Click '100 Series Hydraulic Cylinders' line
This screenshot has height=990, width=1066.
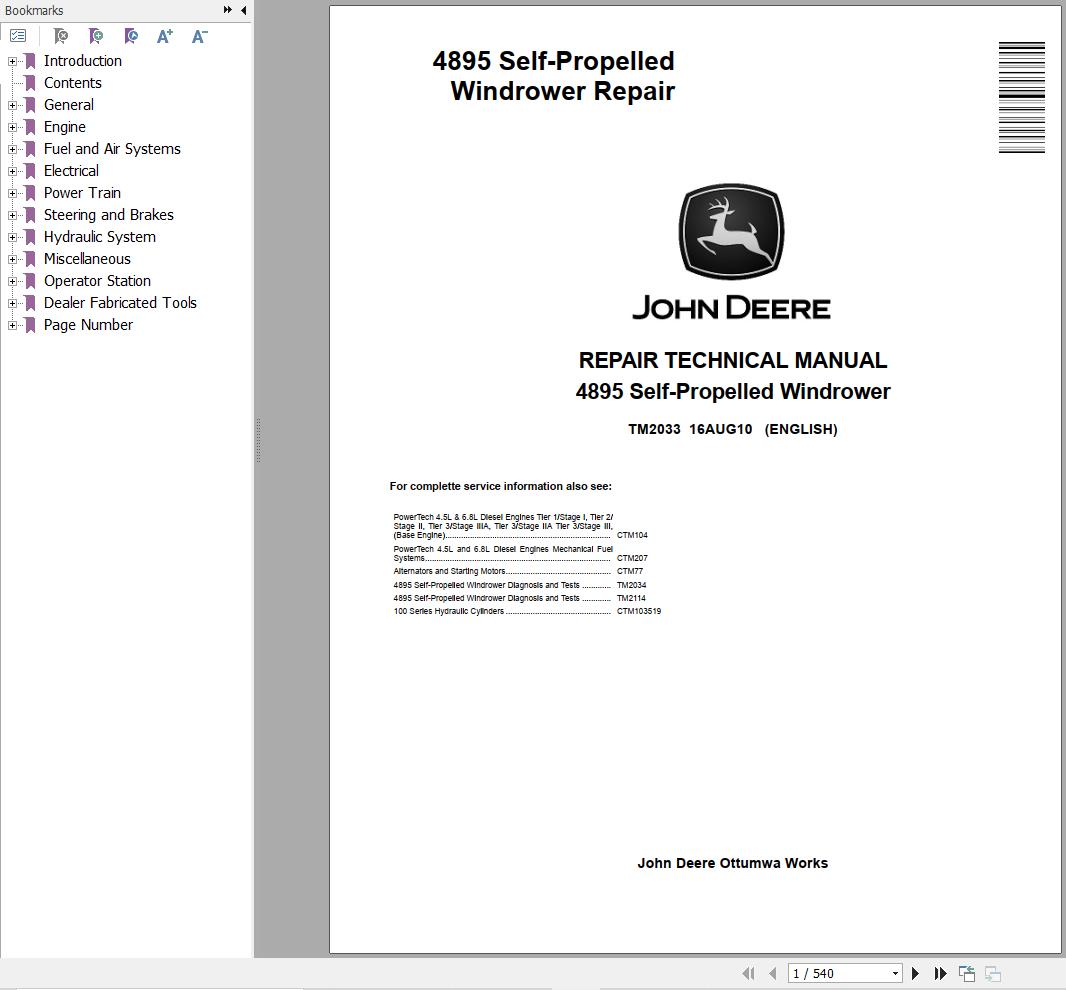[x=449, y=611]
